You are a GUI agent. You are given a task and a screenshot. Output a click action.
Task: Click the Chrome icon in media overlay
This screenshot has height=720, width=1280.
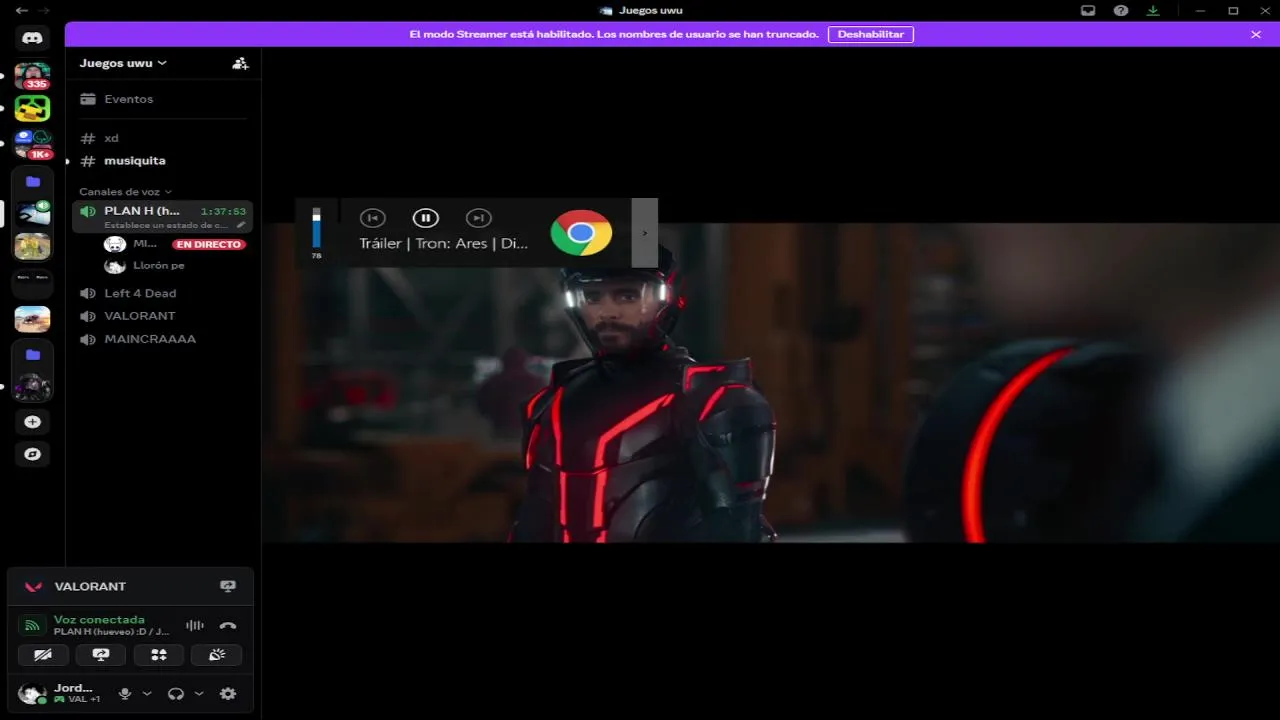(581, 233)
